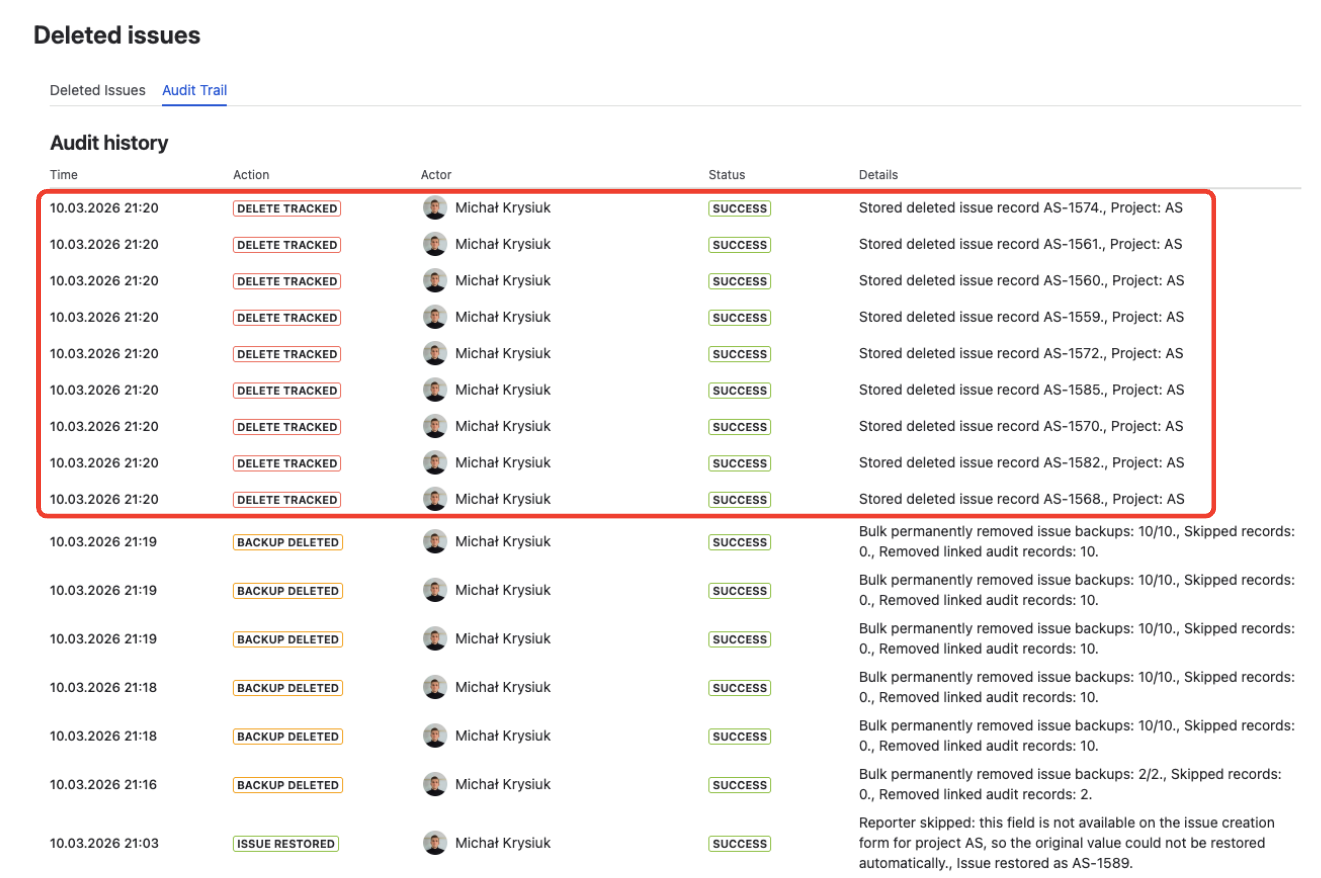Image resolution: width=1321 pixels, height=878 pixels.
Task: Click the avatar in the ISSUE RESTORED row
Action: (435, 843)
